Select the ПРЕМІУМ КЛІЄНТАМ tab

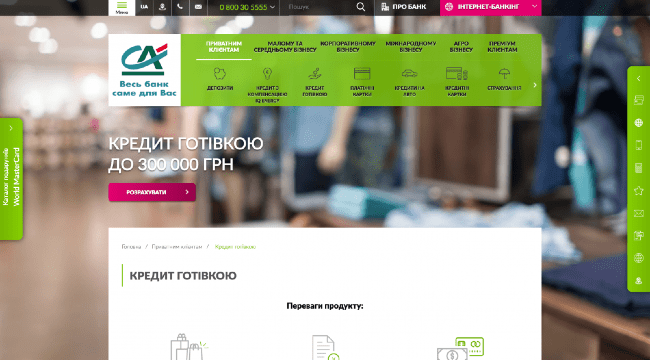pos(502,46)
